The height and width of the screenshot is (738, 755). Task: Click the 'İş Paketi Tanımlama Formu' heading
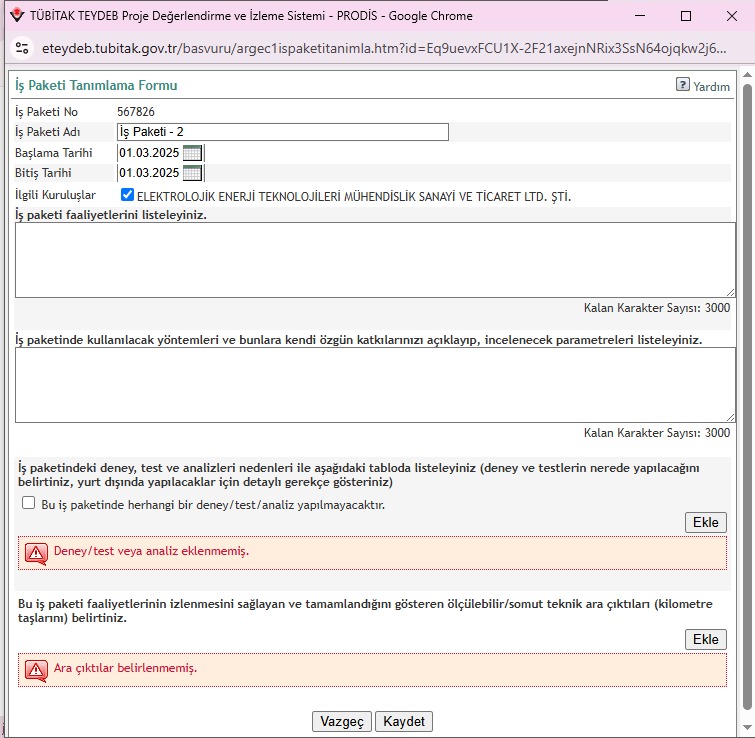[x=96, y=85]
